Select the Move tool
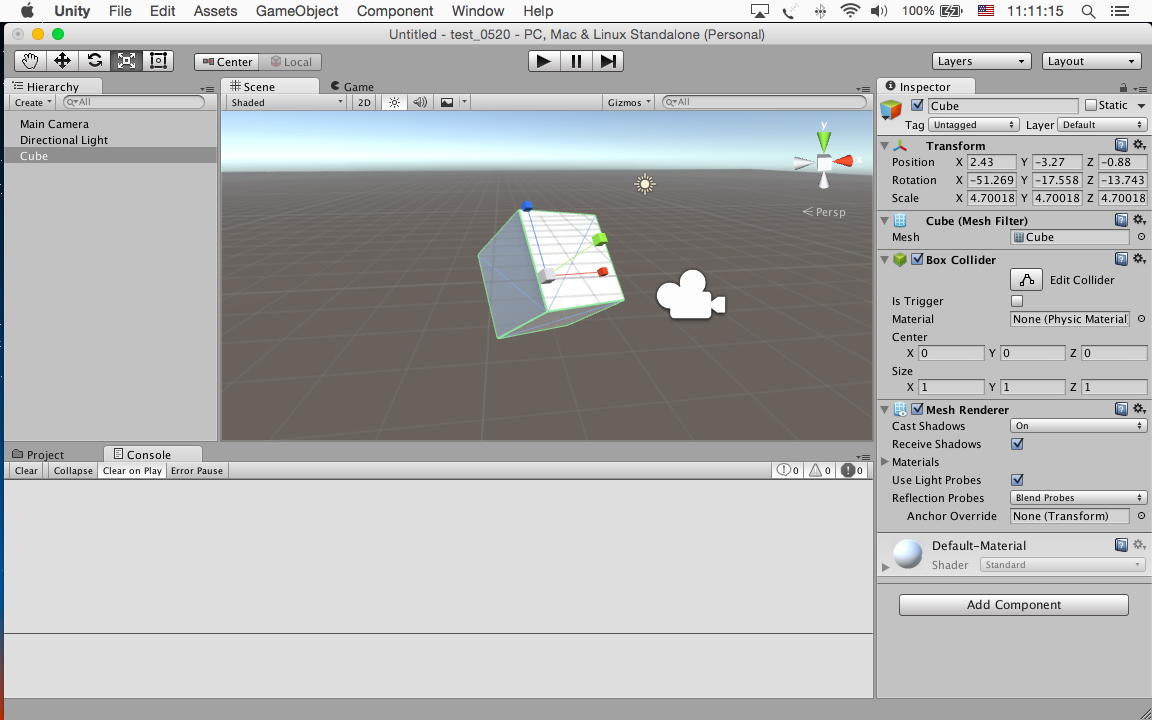Viewport: 1152px width, 720px height. pos(62,61)
